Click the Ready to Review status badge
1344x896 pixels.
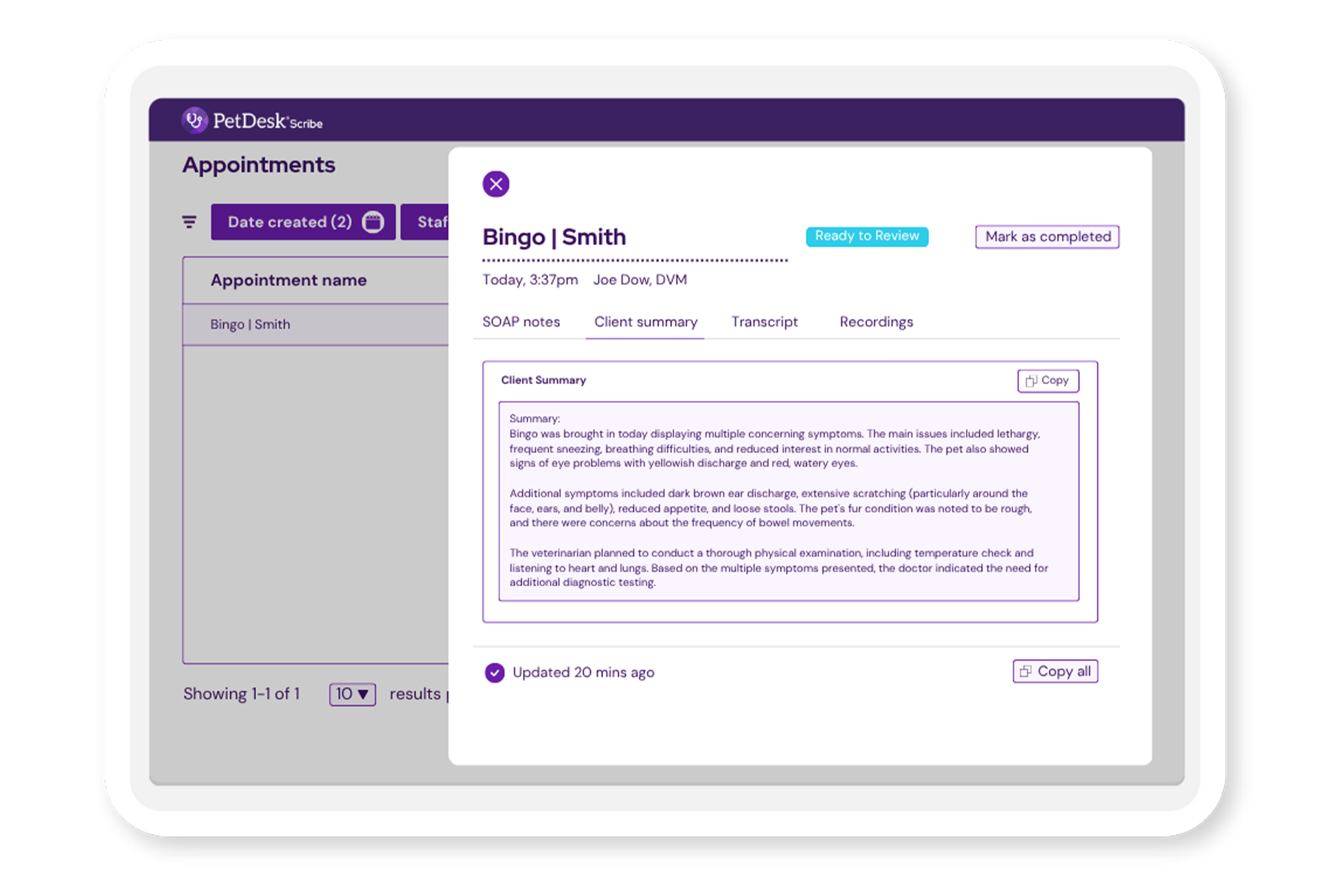(x=867, y=236)
